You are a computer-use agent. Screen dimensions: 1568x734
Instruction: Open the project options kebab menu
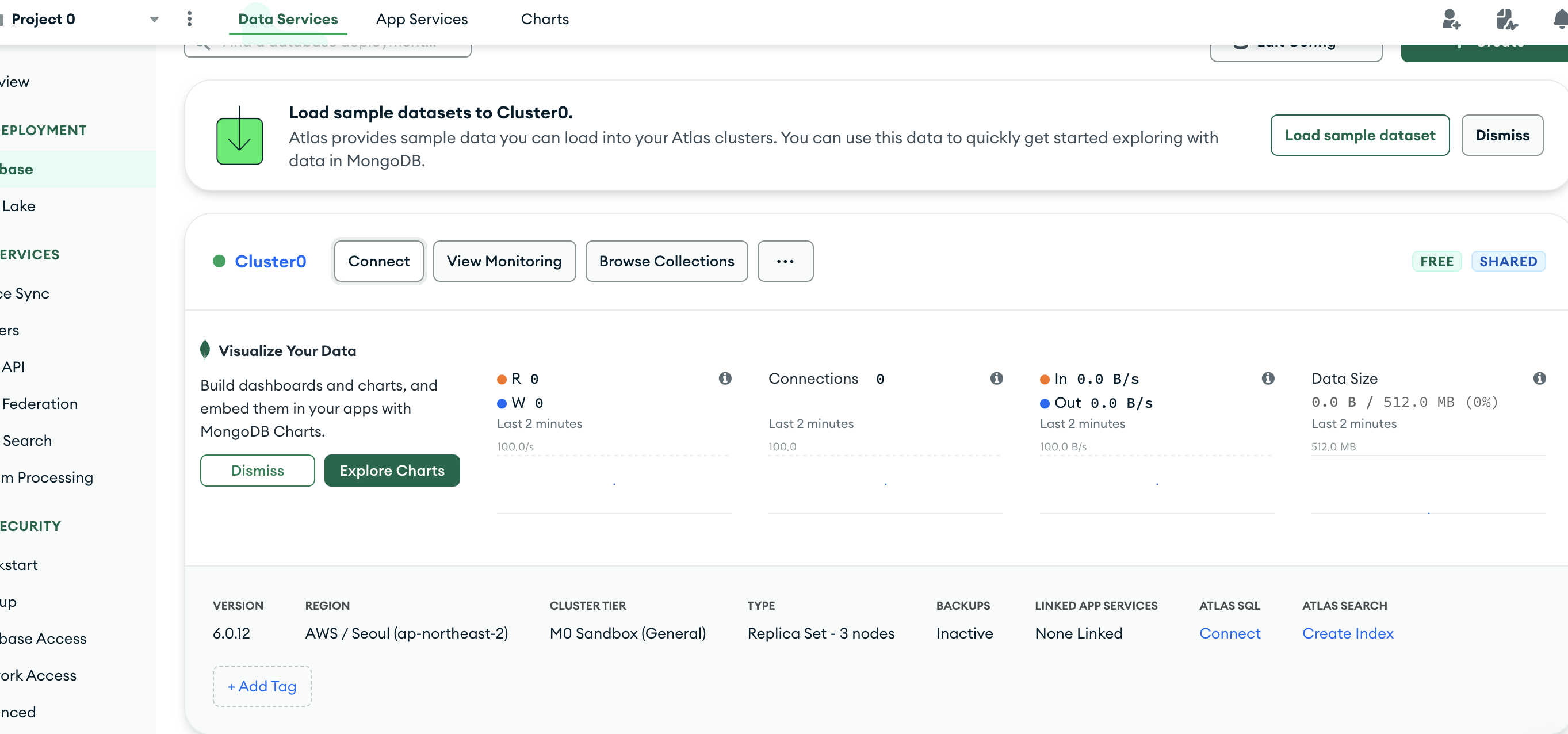click(x=189, y=20)
